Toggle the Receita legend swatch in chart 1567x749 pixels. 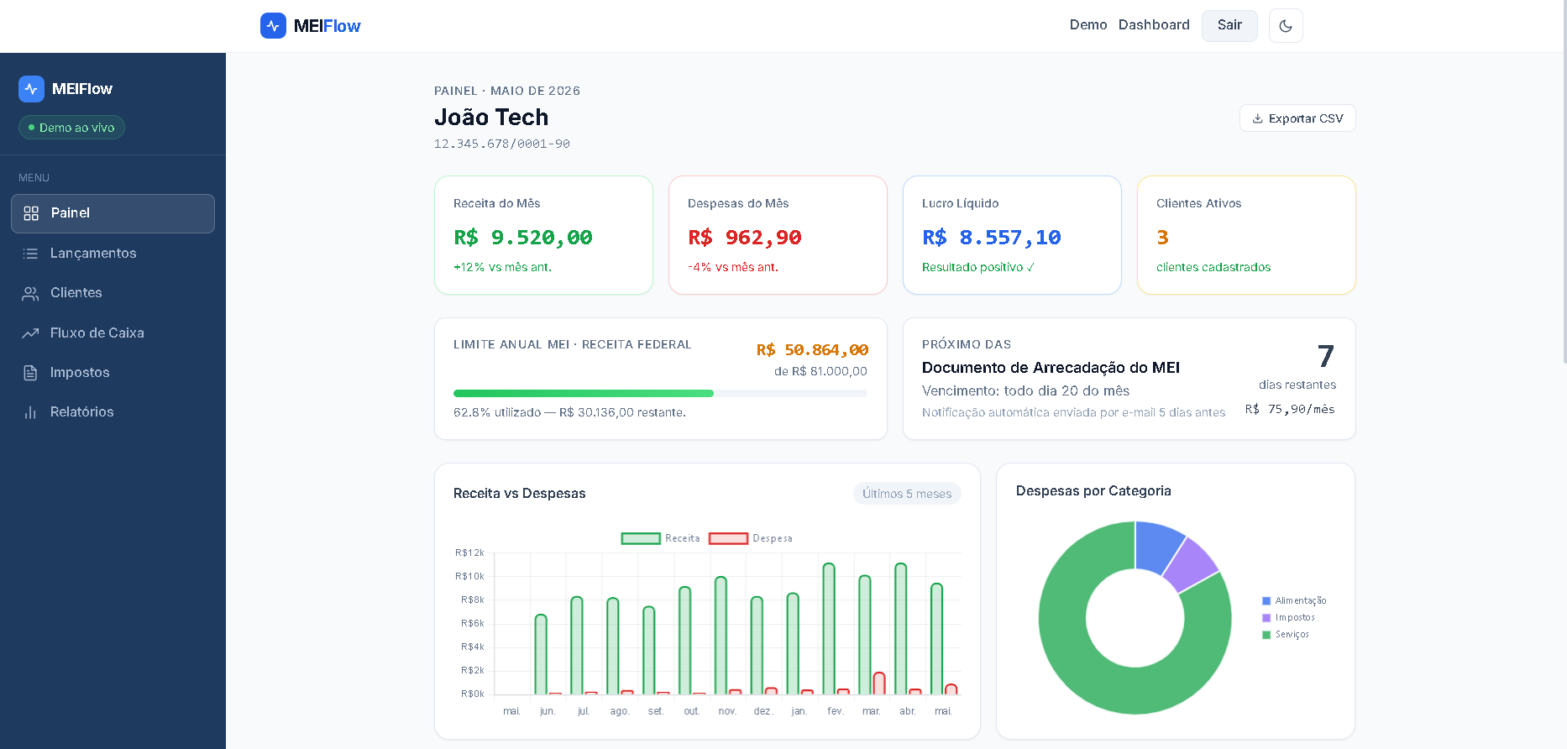point(641,538)
